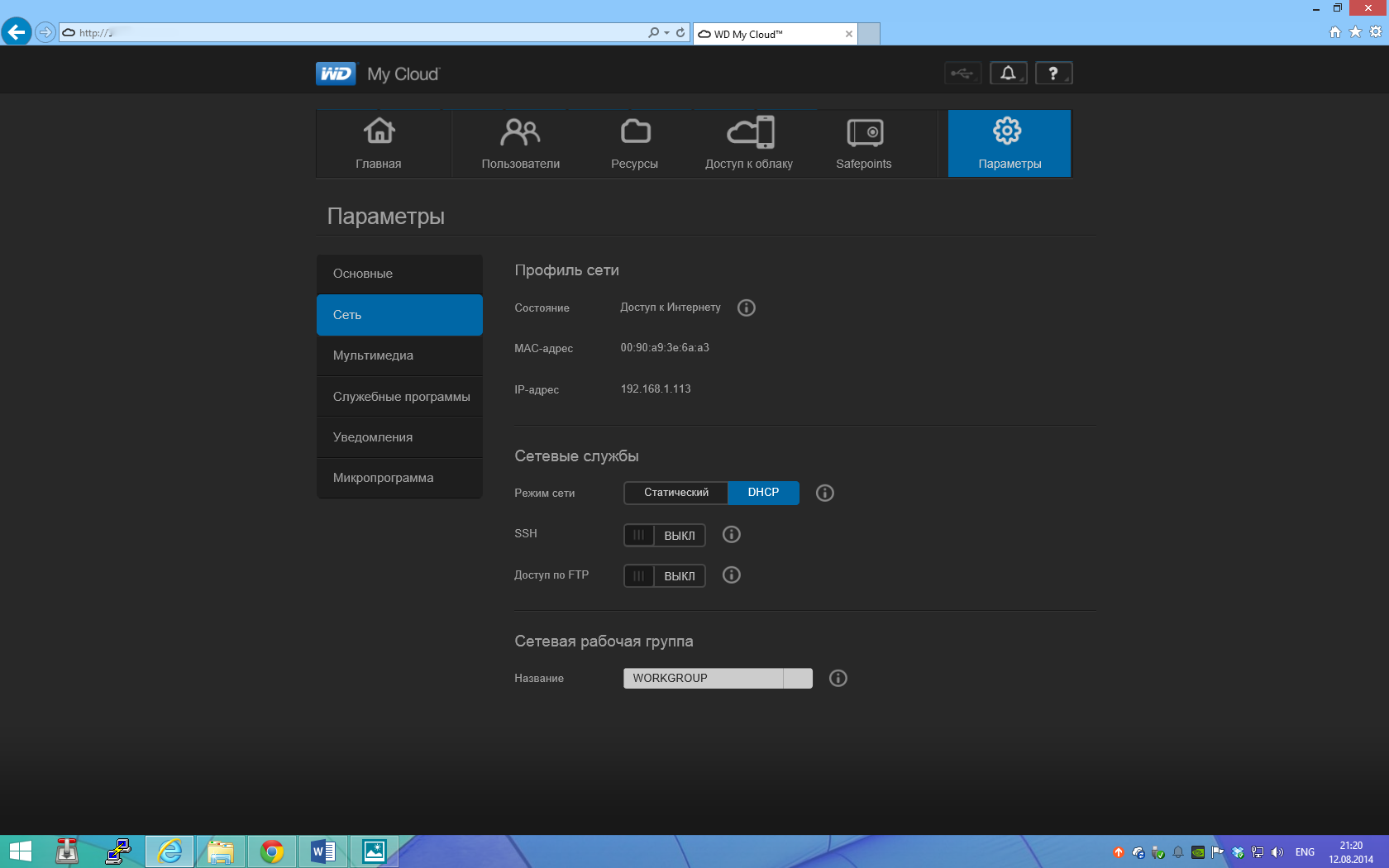The image size is (1389, 868).
Task: Refresh the page
Action: pos(680,32)
